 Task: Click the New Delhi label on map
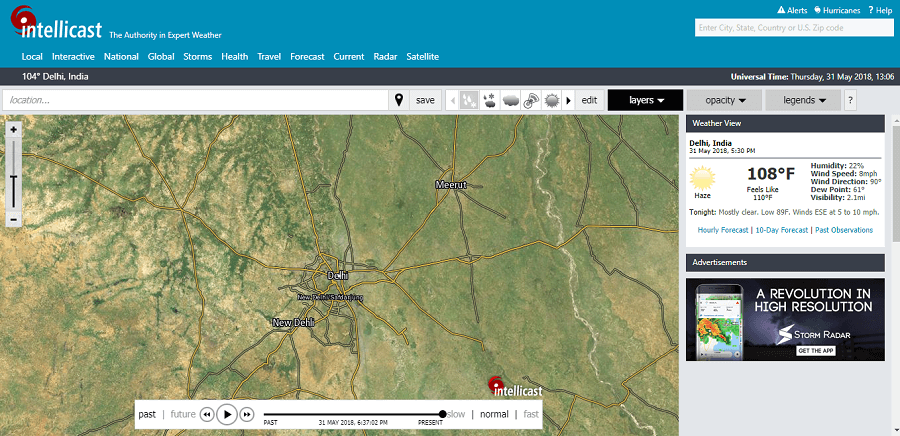pyautogui.click(x=293, y=323)
